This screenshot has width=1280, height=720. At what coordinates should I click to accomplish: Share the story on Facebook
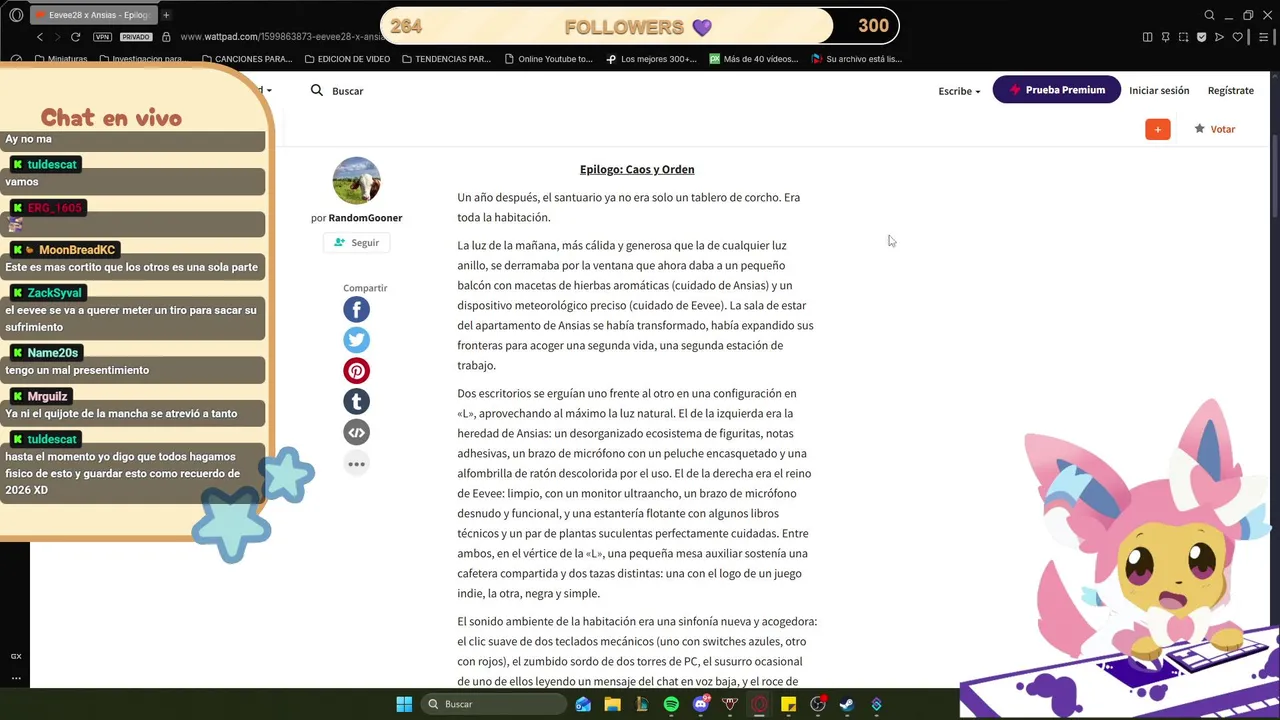click(x=356, y=309)
